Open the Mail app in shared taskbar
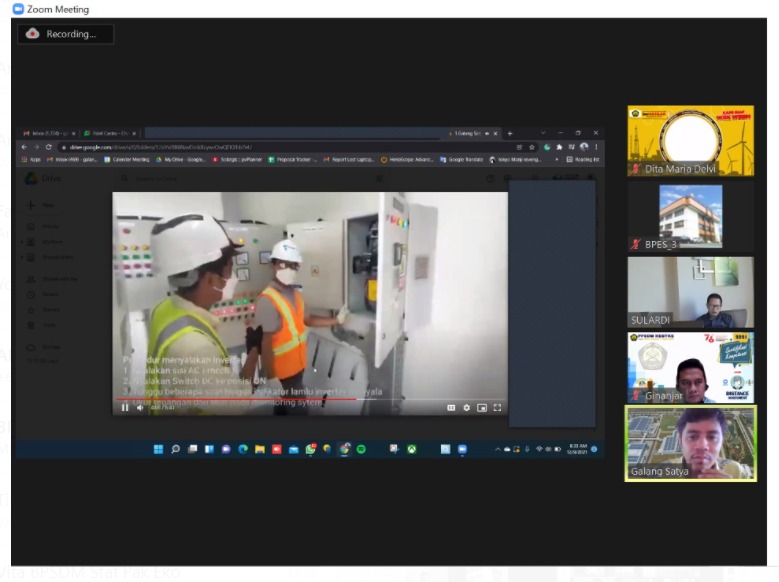 [294, 449]
